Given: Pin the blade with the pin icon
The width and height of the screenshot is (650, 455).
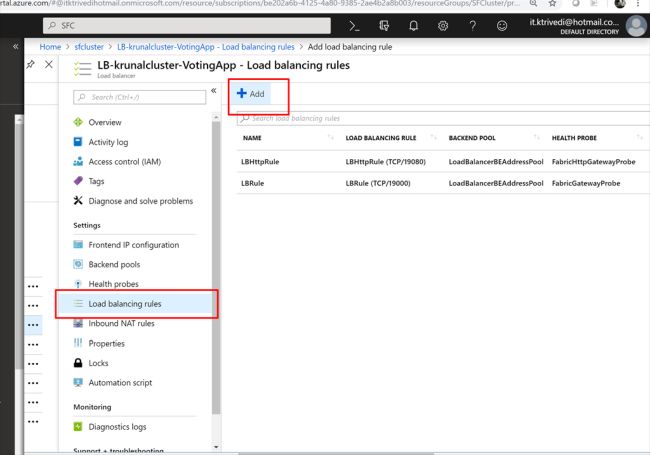Looking at the screenshot, I should [x=31, y=64].
